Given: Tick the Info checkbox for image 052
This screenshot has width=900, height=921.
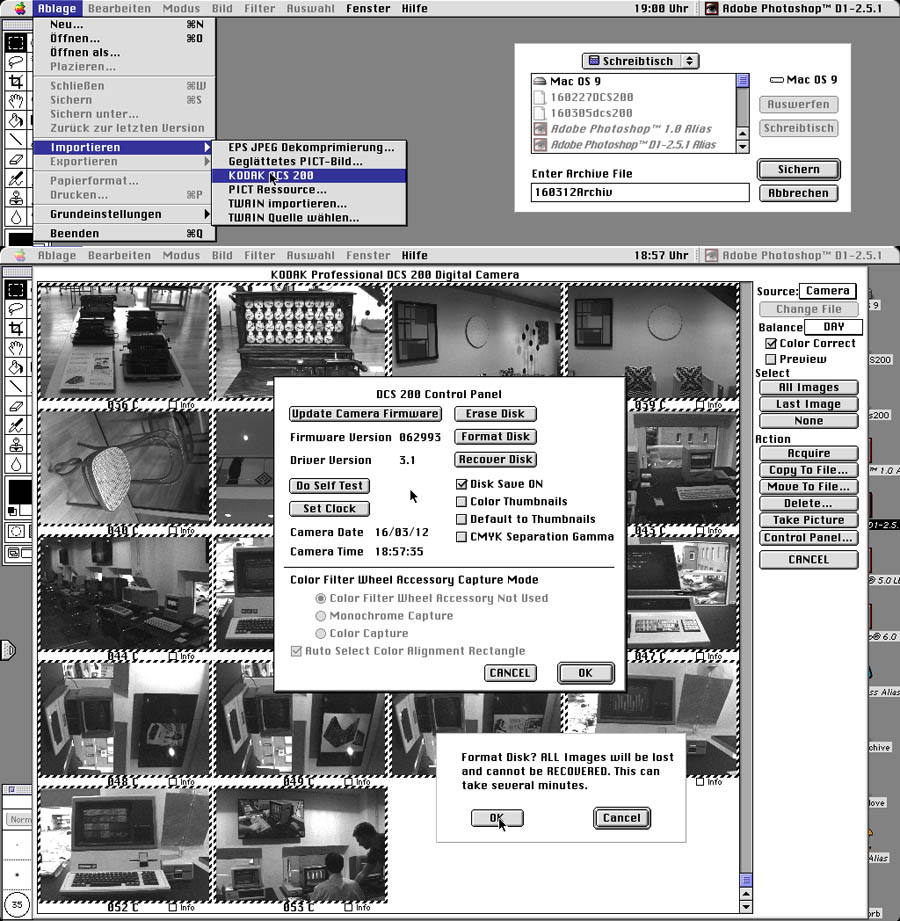Looking at the screenshot, I should (173, 907).
